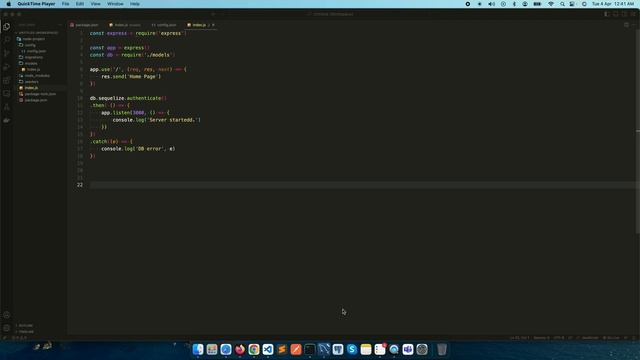
Task: Open the Source Control view
Action: pyautogui.click(x=7, y=53)
